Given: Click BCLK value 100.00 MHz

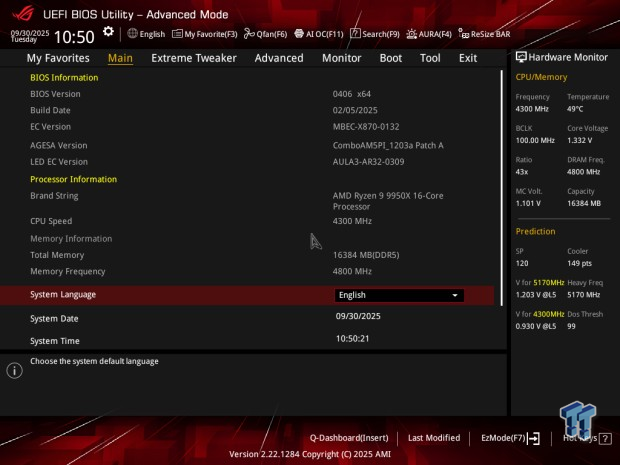Looking at the screenshot, I should click(535, 140).
